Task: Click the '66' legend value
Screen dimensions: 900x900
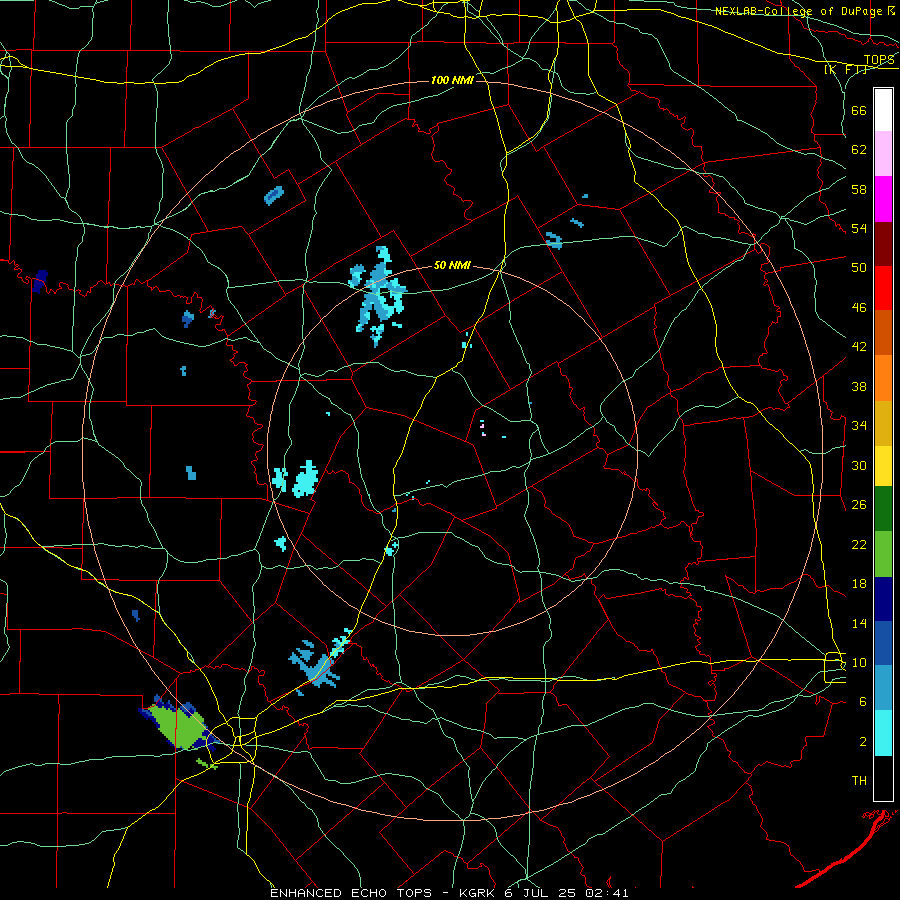Action: (x=859, y=110)
